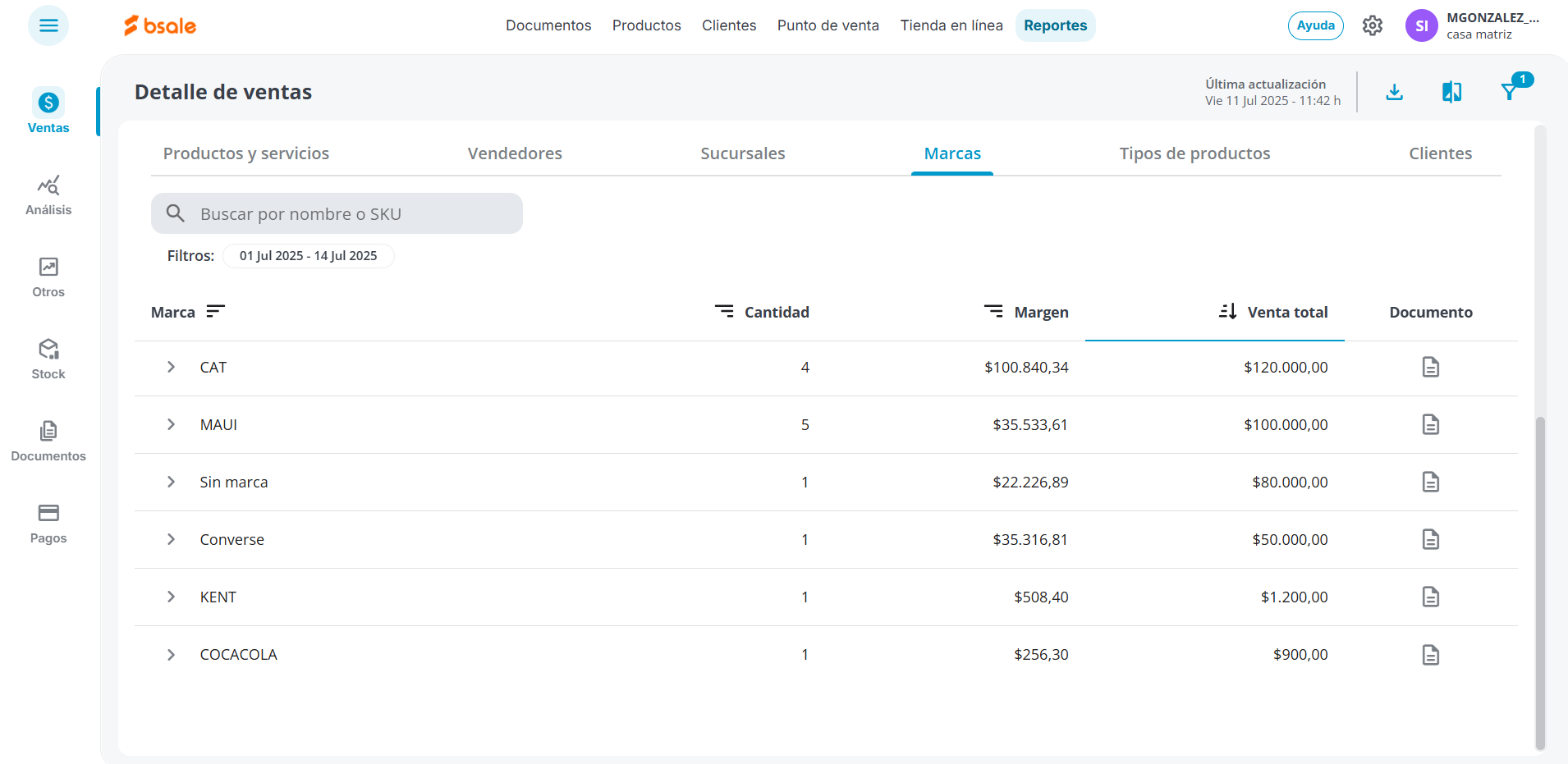Open document icon for Sin marca row

(1431, 482)
